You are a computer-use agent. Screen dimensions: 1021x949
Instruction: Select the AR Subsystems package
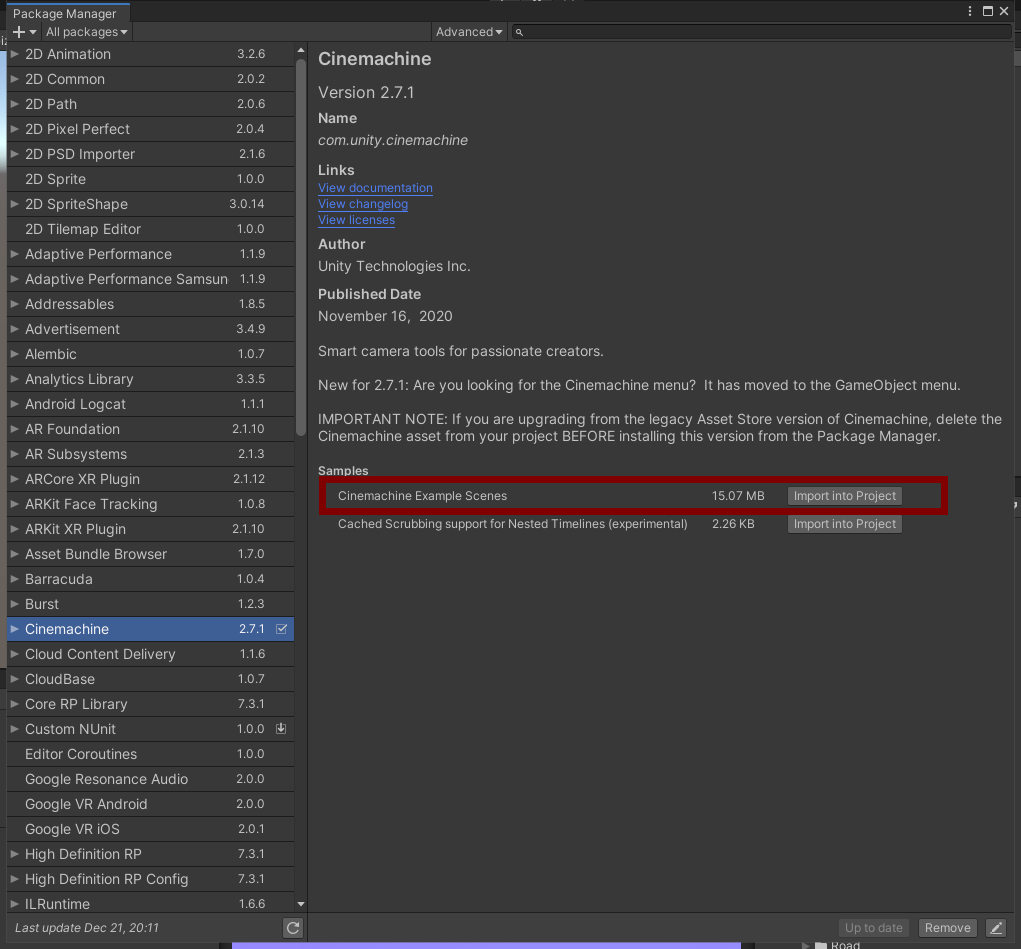coord(150,454)
